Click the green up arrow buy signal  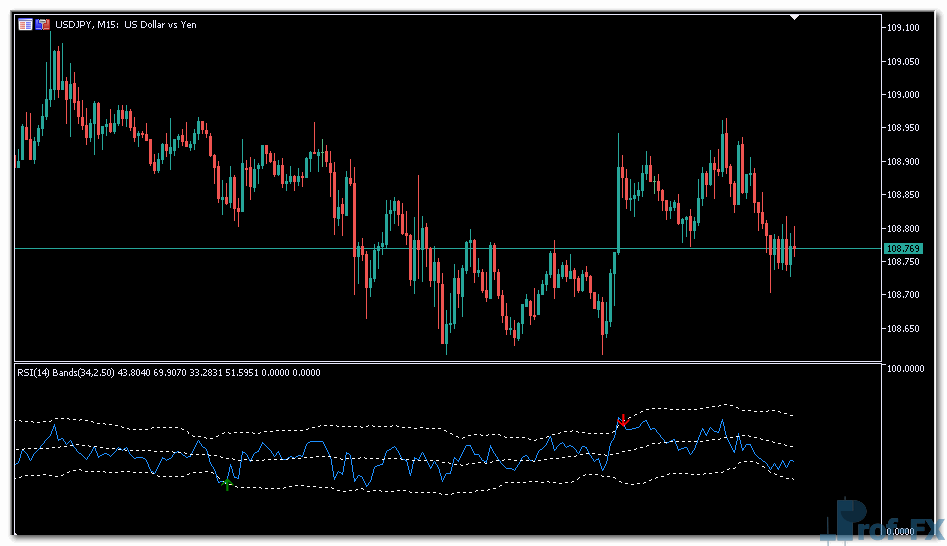[227, 484]
